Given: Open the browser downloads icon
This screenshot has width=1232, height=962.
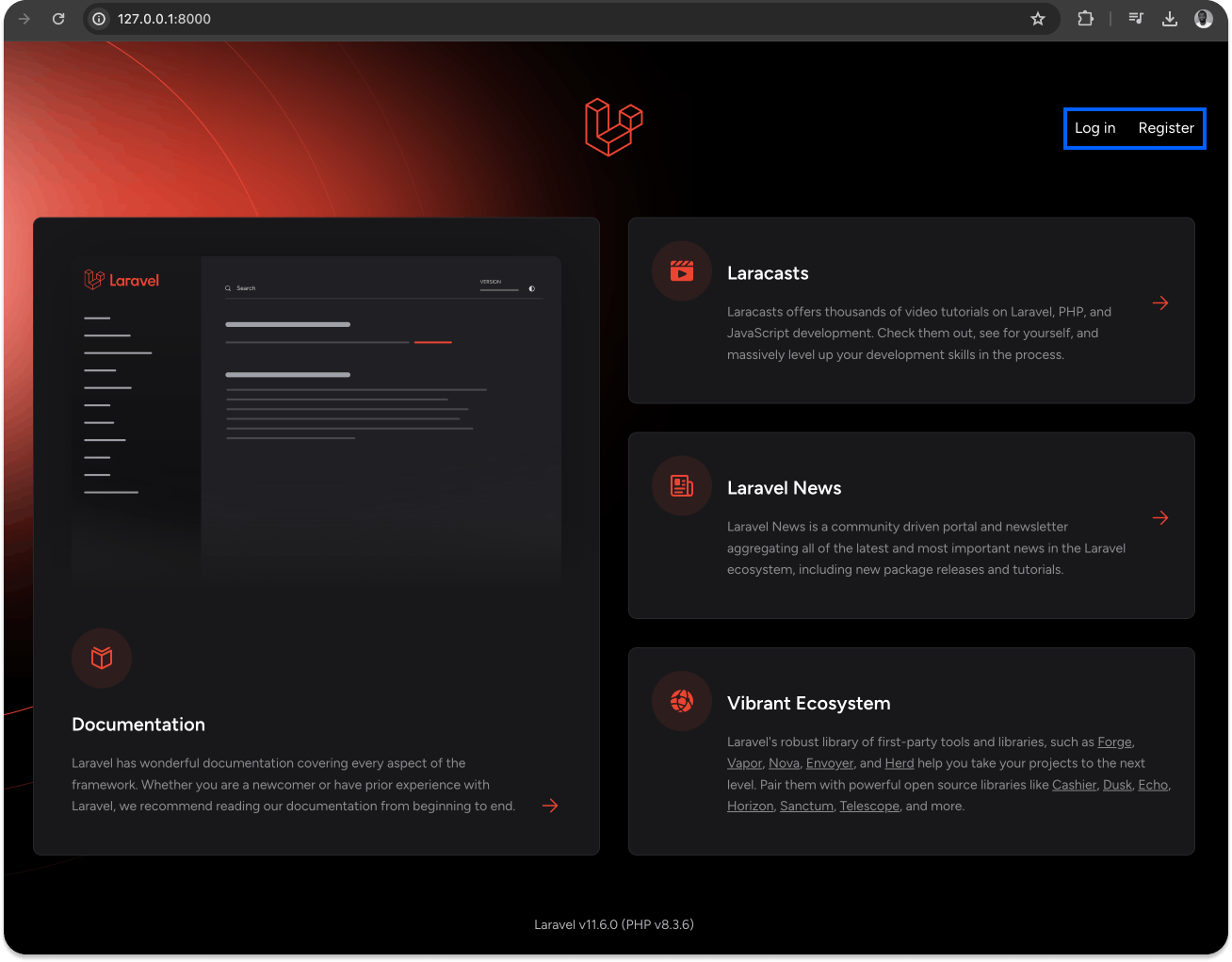Looking at the screenshot, I should pyautogui.click(x=1169, y=19).
